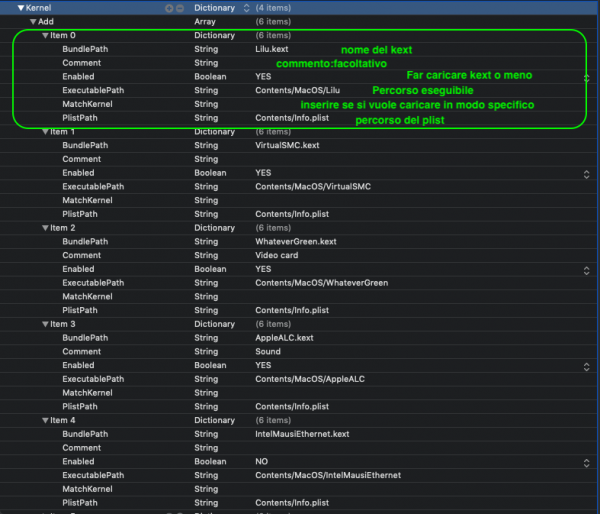Toggle Enabled value stepper for WhateverGreen
The width and height of the screenshot is (600, 514).
pyautogui.click(x=586, y=271)
